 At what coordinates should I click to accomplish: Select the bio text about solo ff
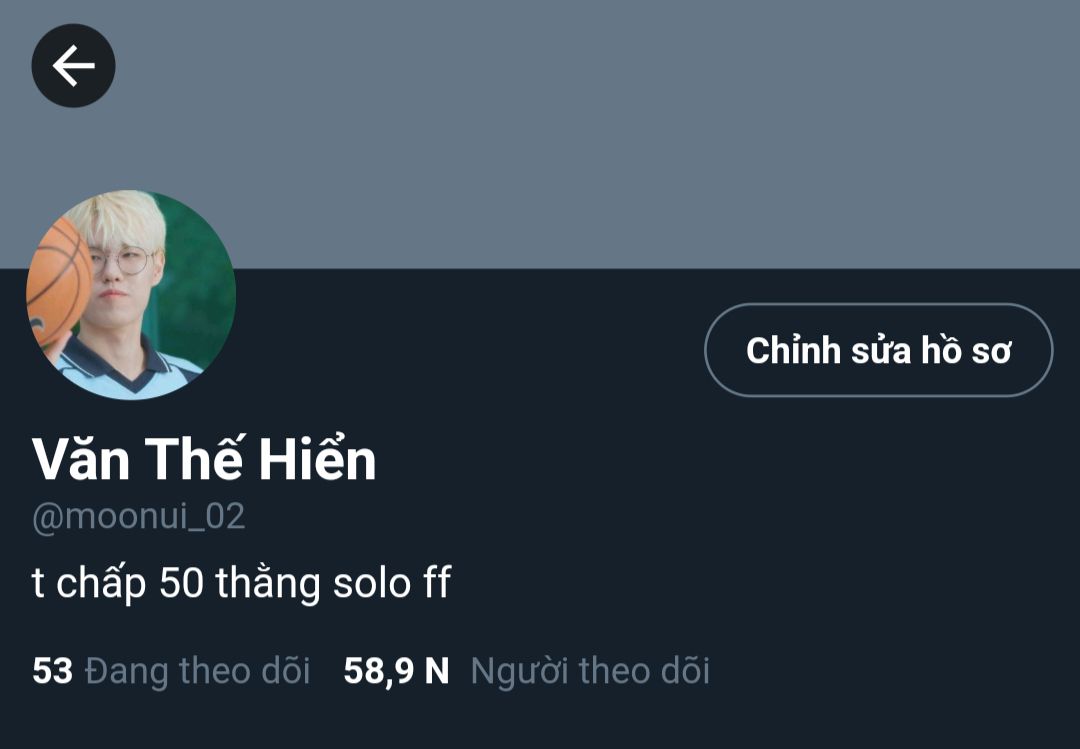click(x=241, y=583)
